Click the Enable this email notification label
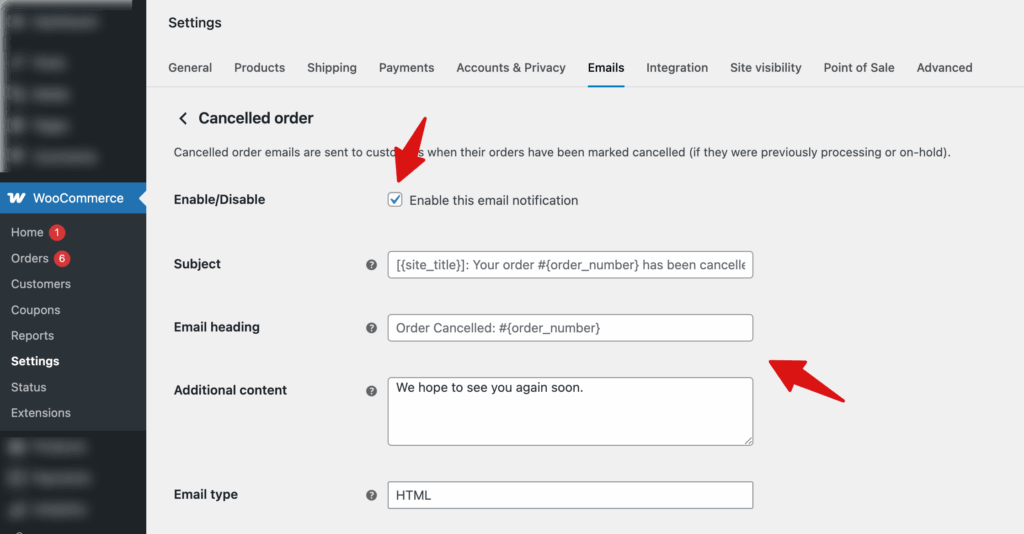This screenshot has width=1024, height=534. click(494, 200)
